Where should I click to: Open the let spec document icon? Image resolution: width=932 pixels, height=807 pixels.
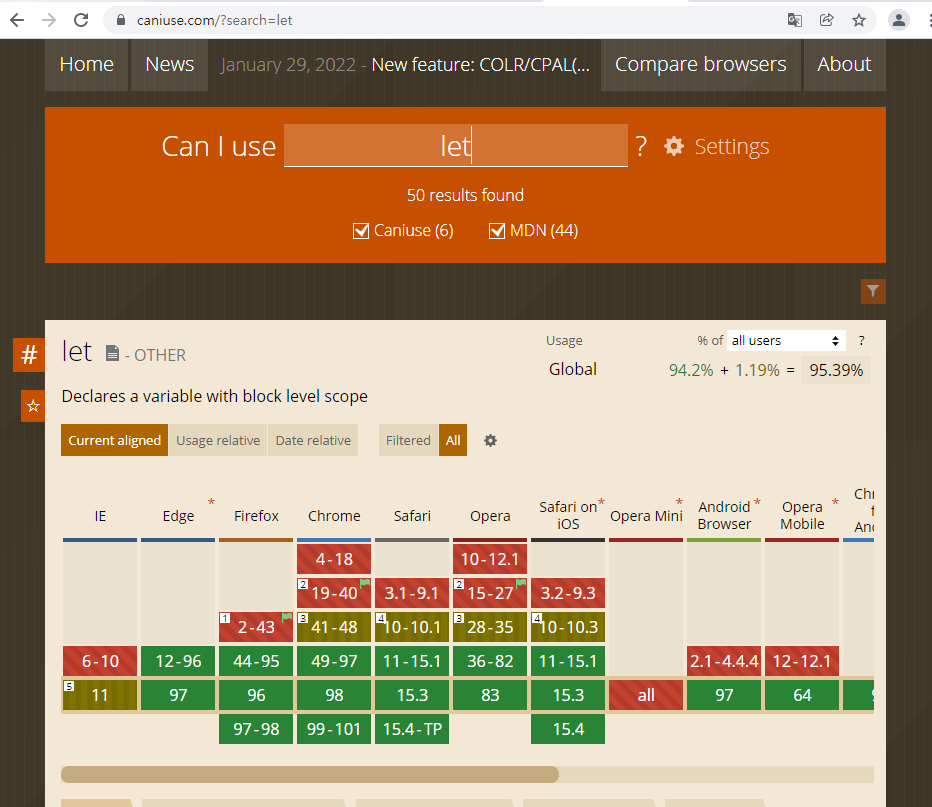tap(112, 353)
